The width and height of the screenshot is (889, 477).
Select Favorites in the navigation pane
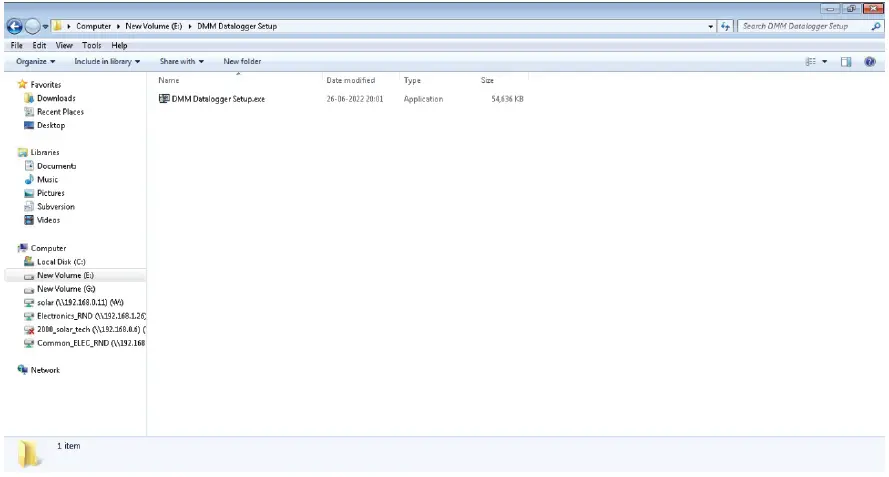point(46,85)
